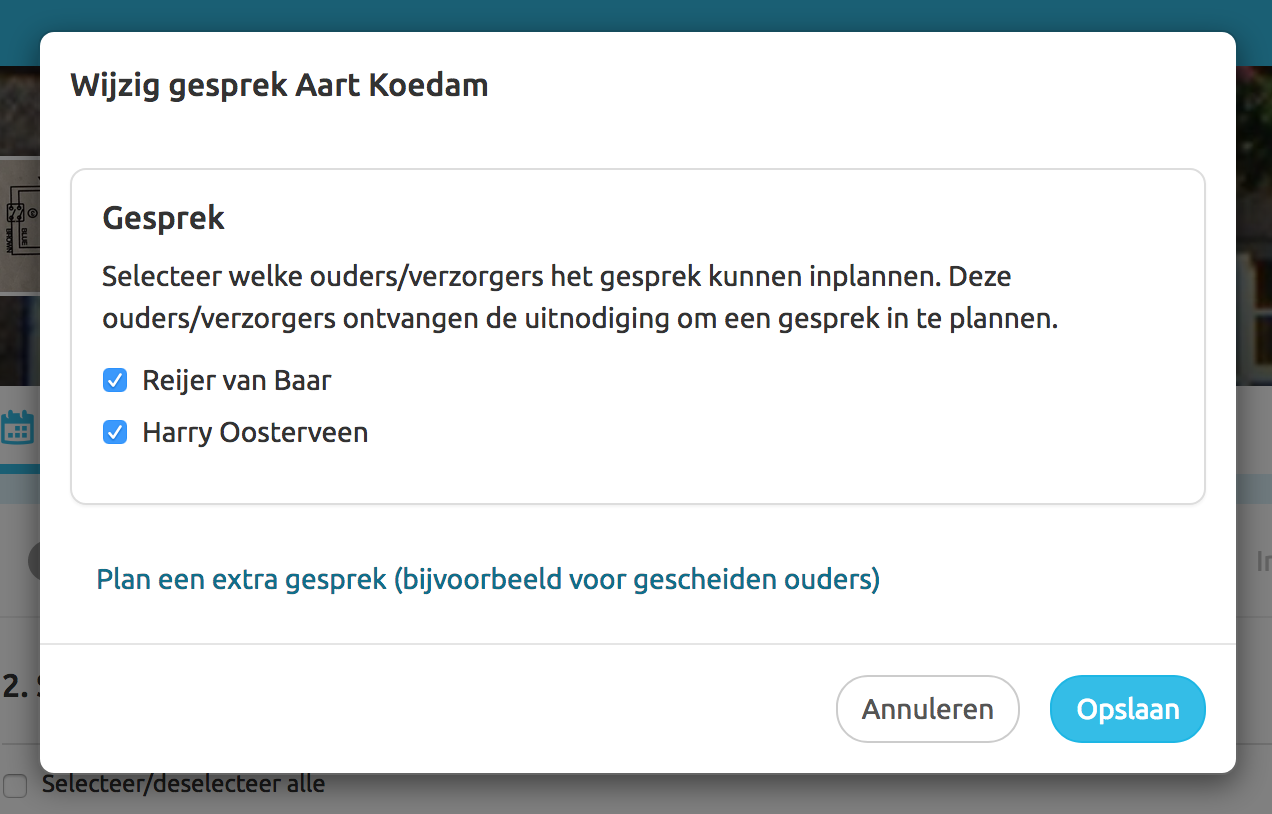Click the wiring diagram thumbnail
The height and width of the screenshot is (814, 1272).
(19, 225)
